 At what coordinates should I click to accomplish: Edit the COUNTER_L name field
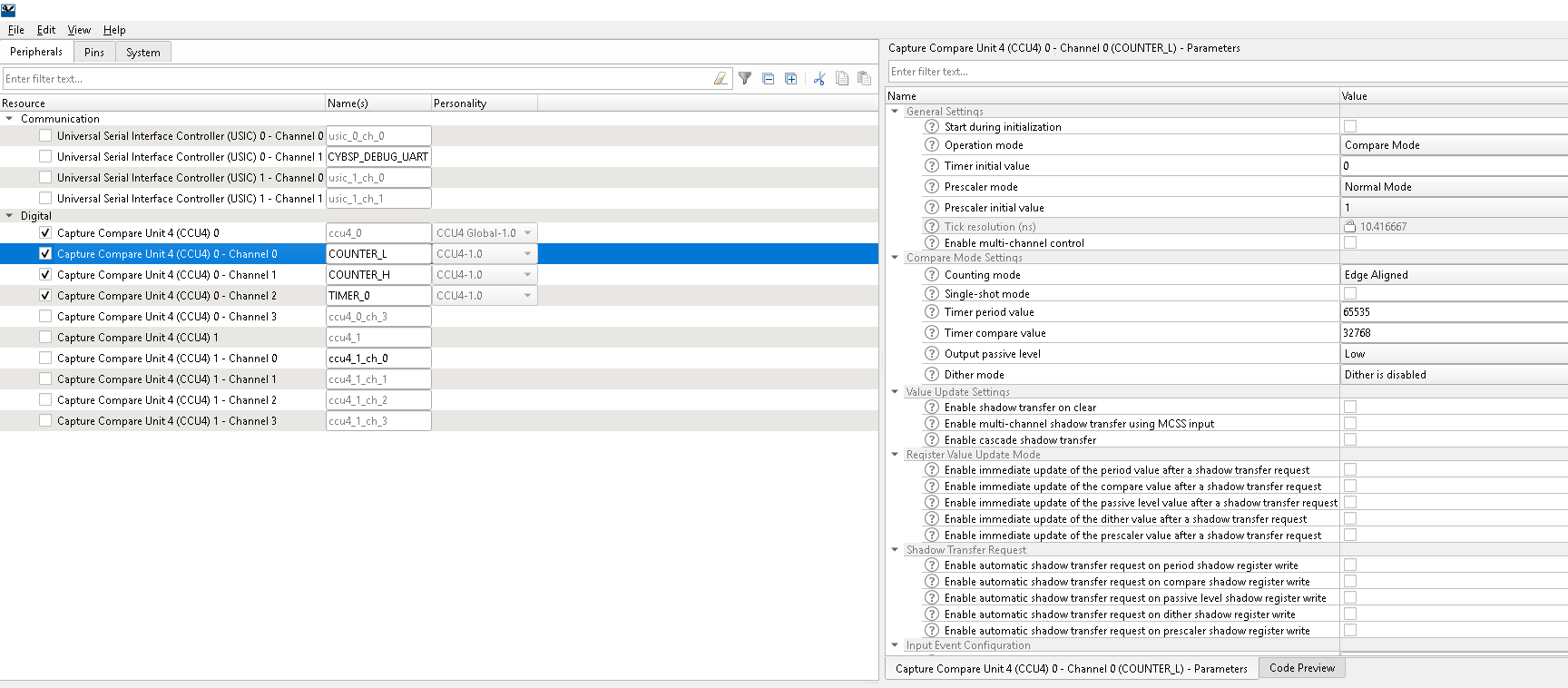378,254
